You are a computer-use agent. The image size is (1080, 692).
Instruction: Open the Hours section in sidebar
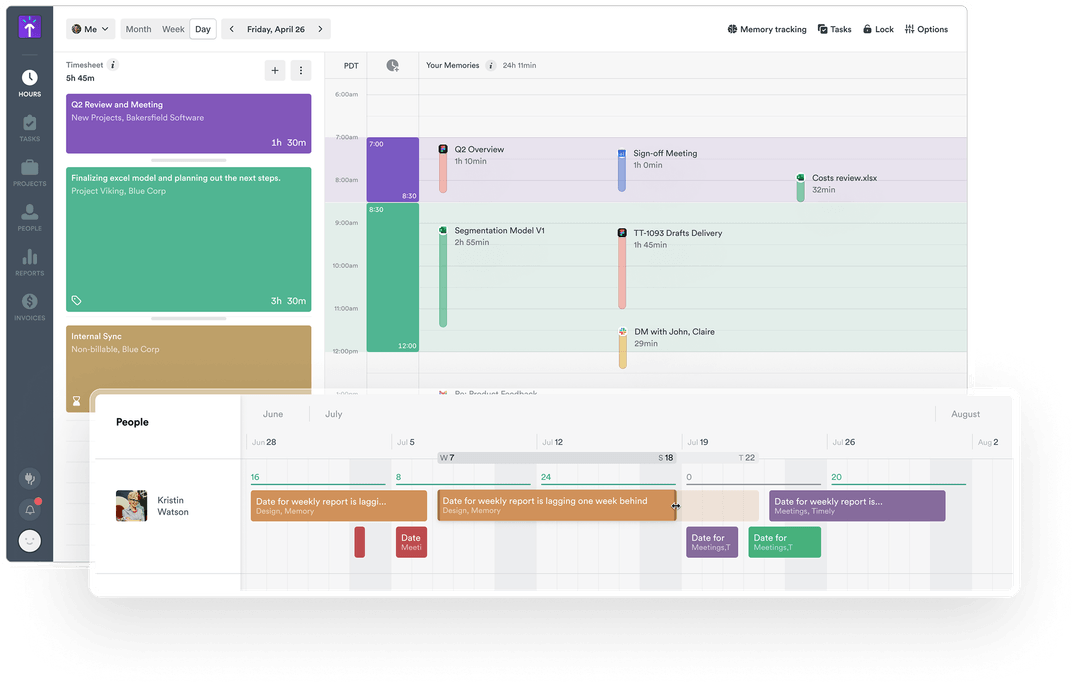coord(29,83)
